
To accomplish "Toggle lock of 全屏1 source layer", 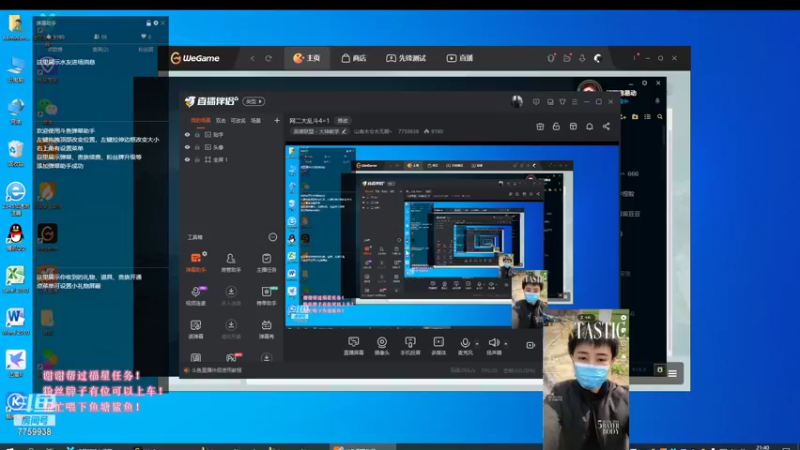I will [x=197, y=159].
